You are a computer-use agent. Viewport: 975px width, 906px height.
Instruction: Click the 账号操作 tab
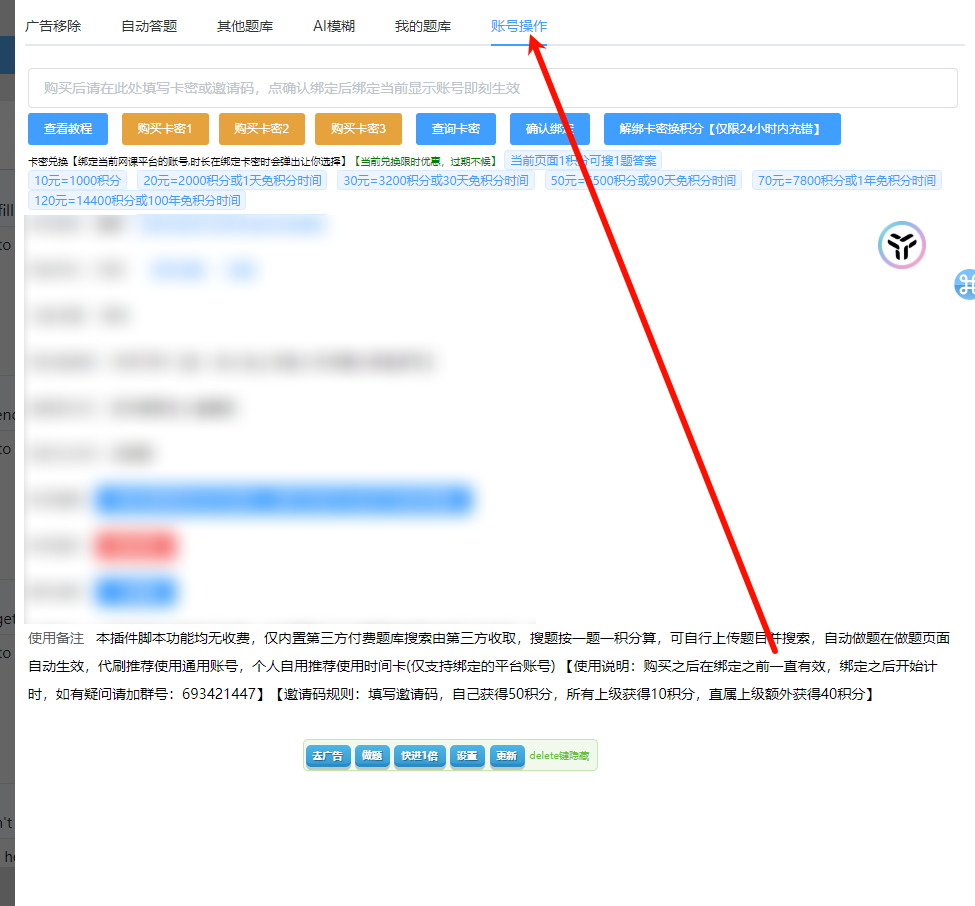[x=519, y=26]
